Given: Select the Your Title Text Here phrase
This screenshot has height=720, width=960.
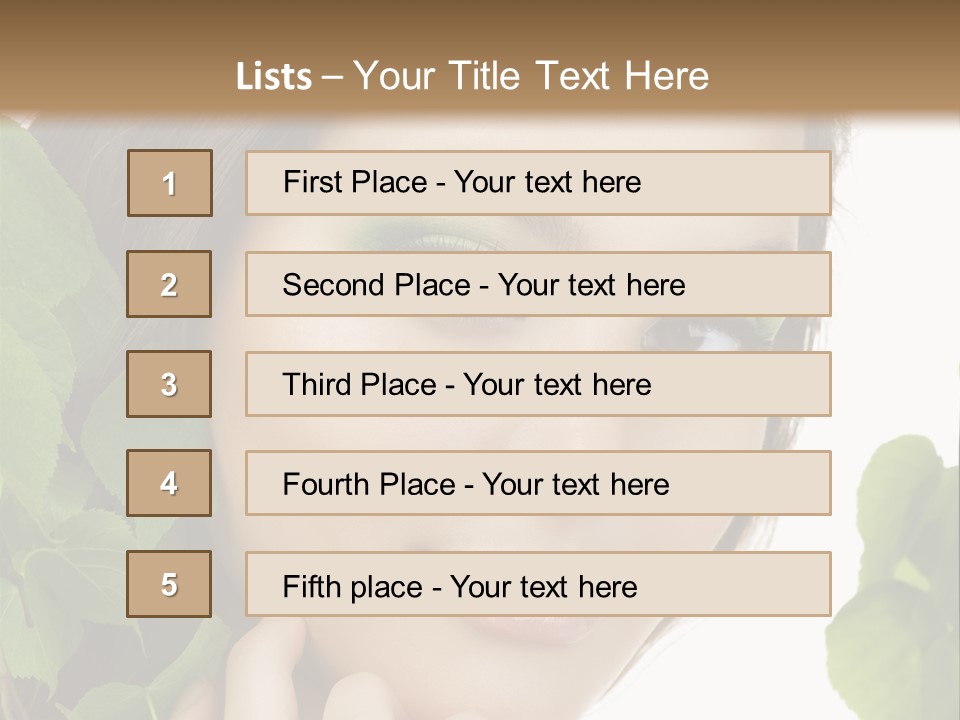Looking at the screenshot, I should pyautogui.click(x=531, y=77).
